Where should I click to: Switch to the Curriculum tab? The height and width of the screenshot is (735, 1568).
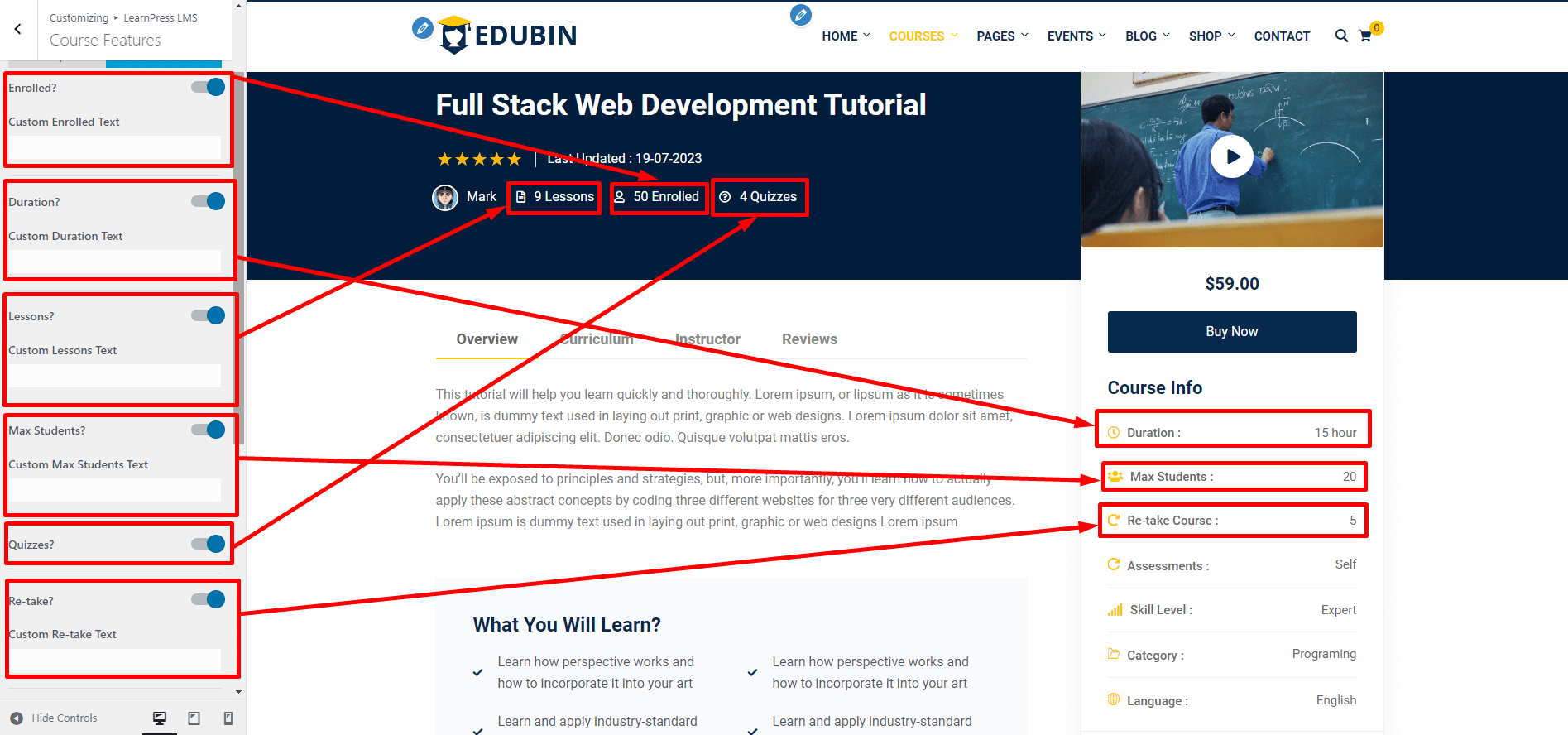click(596, 339)
